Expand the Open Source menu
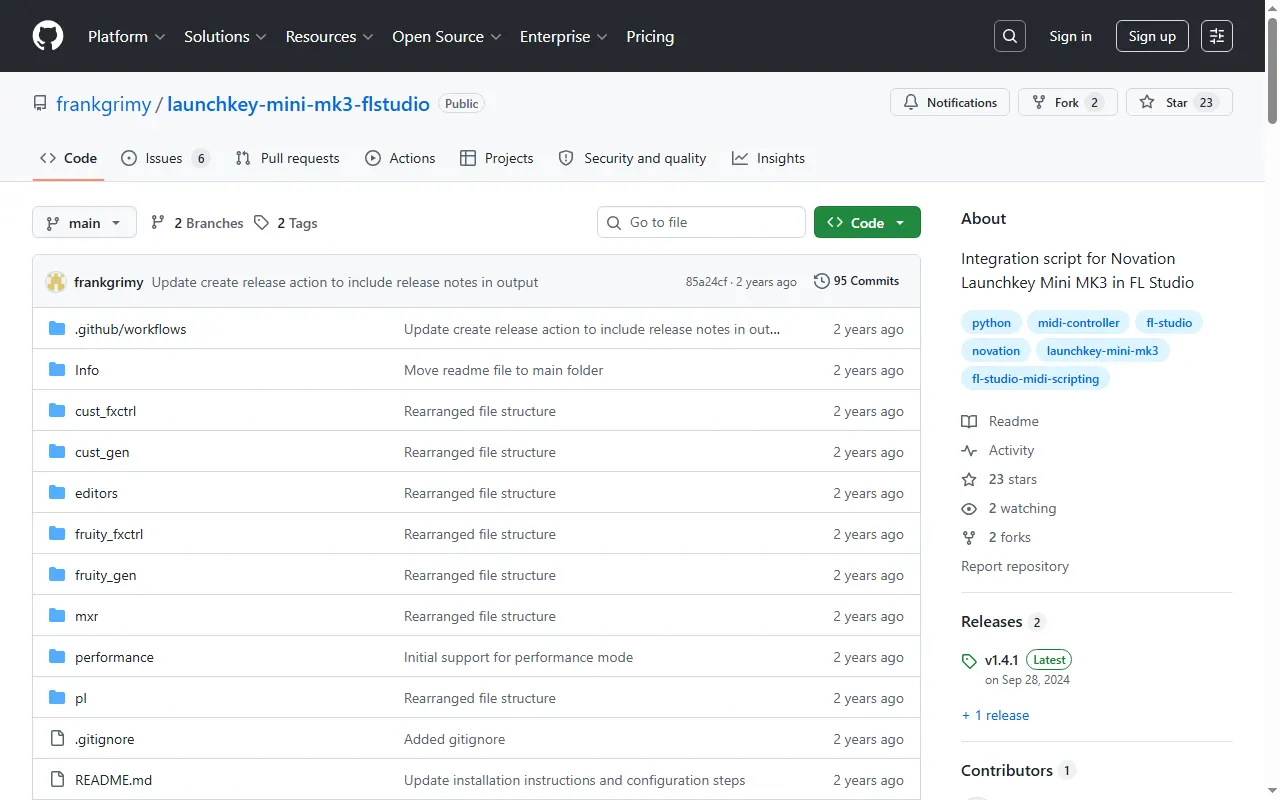 click(447, 36)
